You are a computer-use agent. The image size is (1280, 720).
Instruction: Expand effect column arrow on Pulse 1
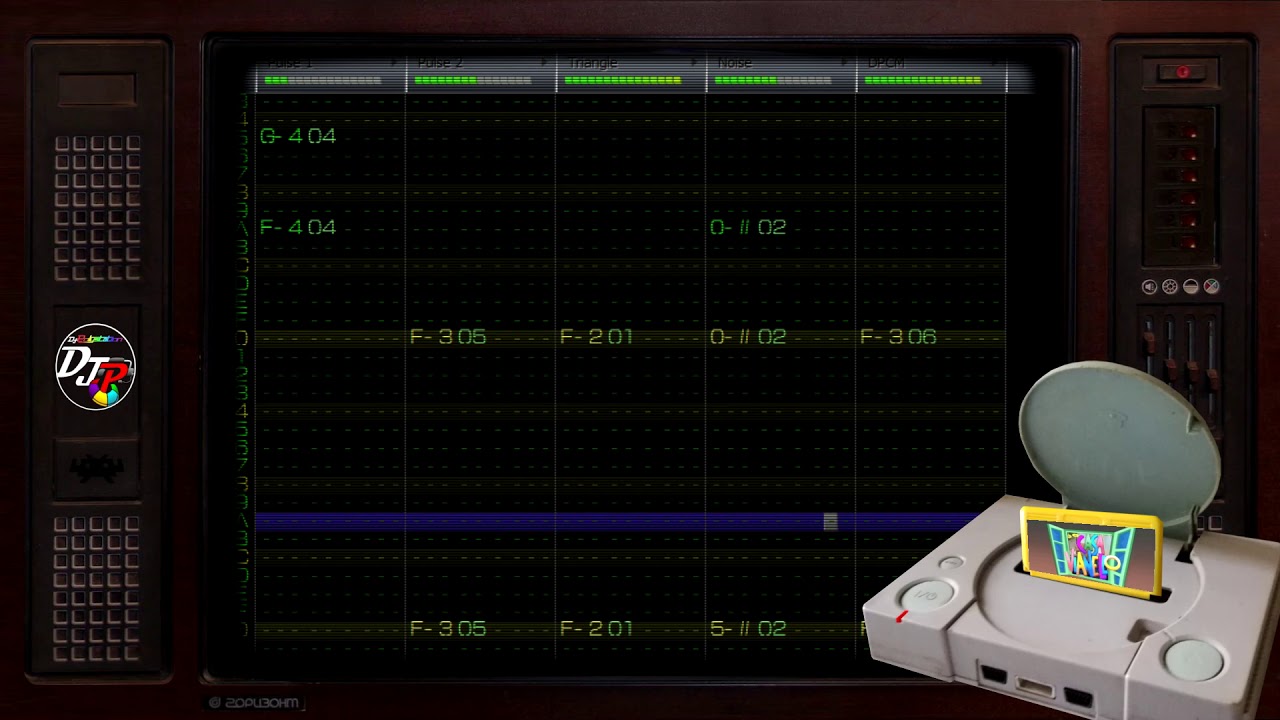pos(395,63)
